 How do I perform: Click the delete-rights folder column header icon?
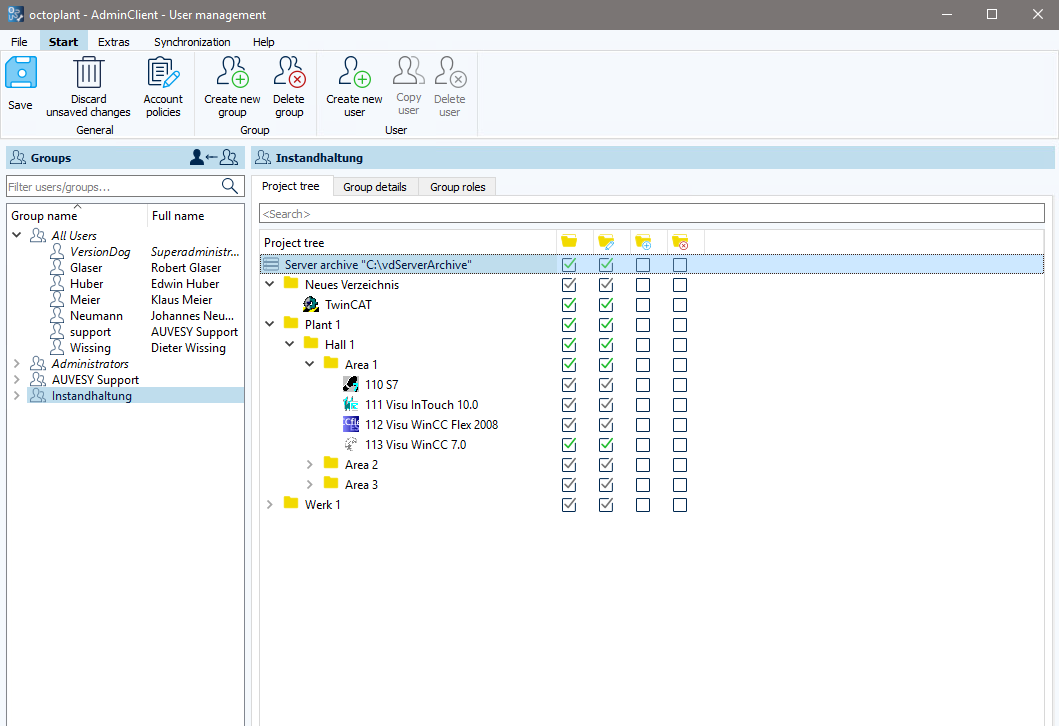tap(681, 241)
